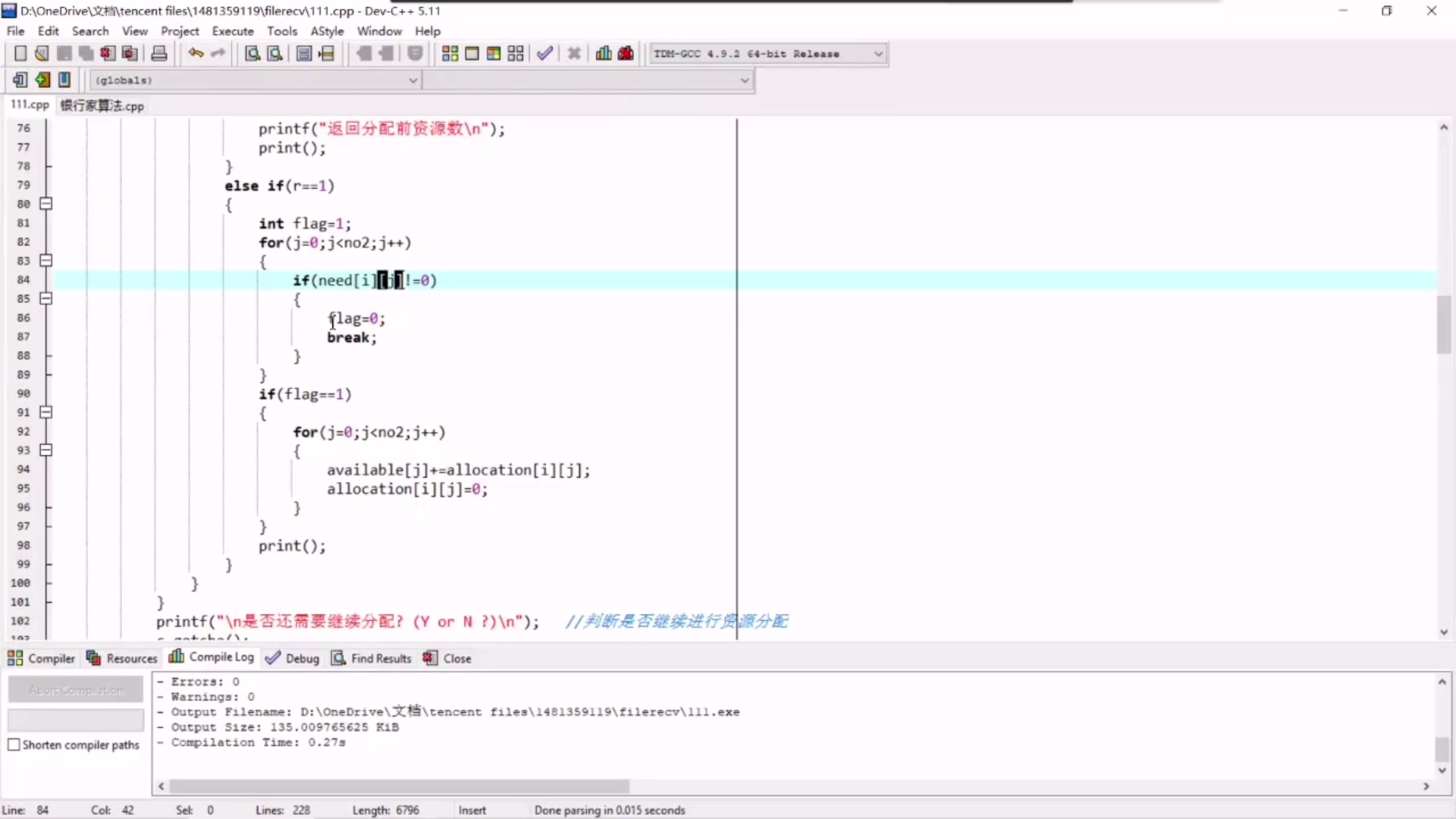Click the Print toolbar icon
This screenshot has width=1456, height=819.
pyautogui.click(x=159, y=54)
